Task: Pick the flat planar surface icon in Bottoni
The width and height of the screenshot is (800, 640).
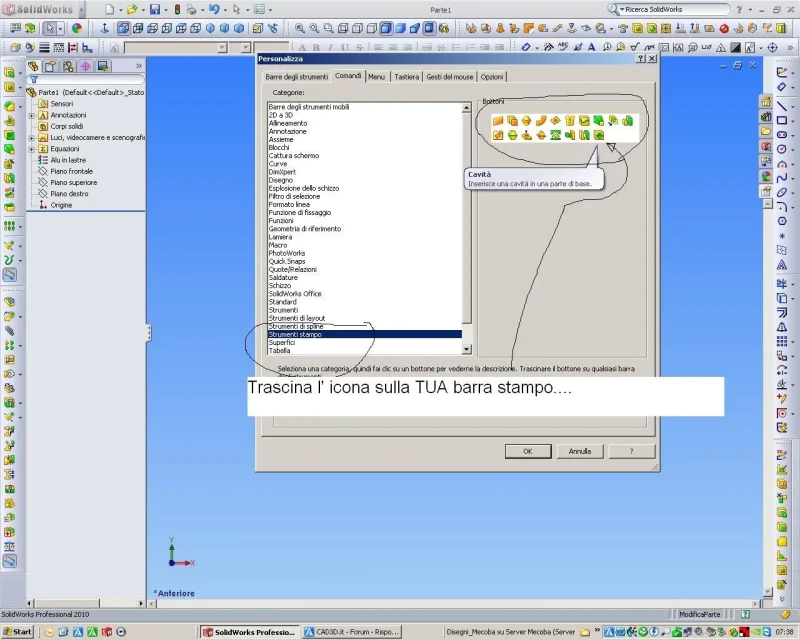Action: pyautogui.click(x=497, y=121)
